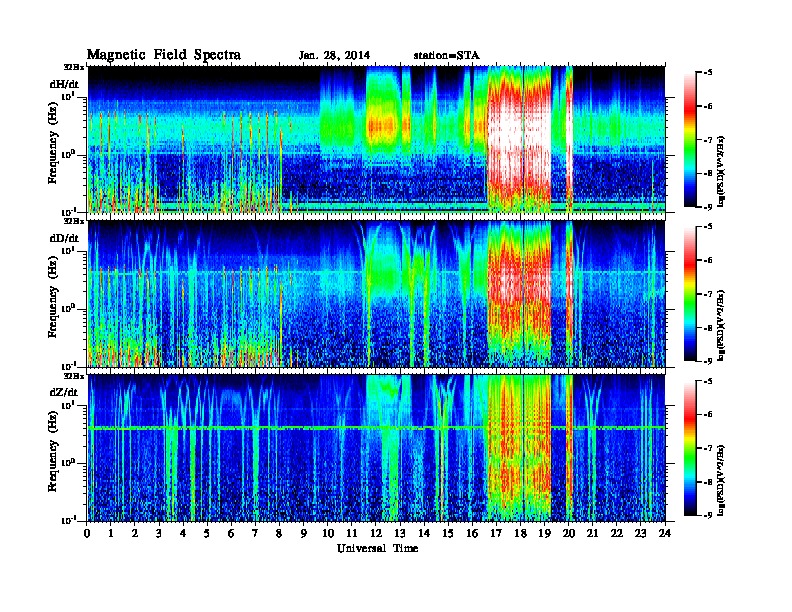Image resolution: width=792 pixels, height=612 pixels.
Task: Click hour tick '3' on time axis
Action: point(159,534)
